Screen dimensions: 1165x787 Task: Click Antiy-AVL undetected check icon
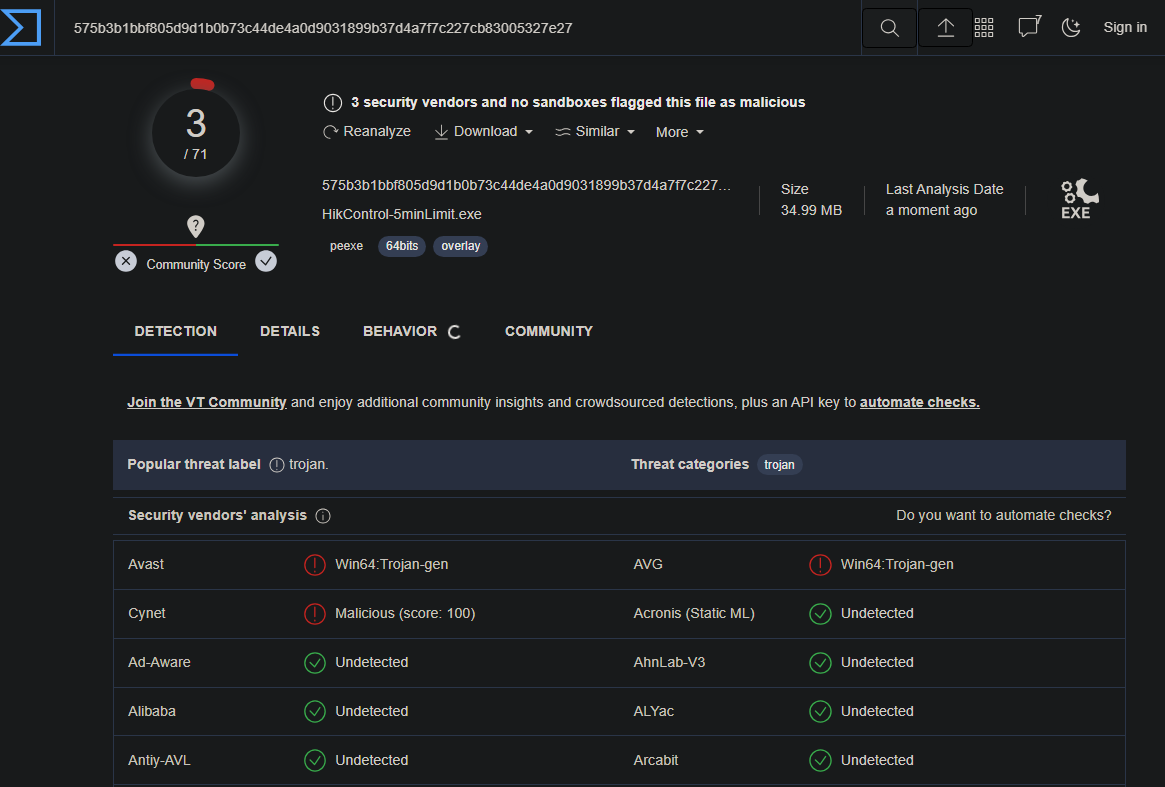[315, 761]
